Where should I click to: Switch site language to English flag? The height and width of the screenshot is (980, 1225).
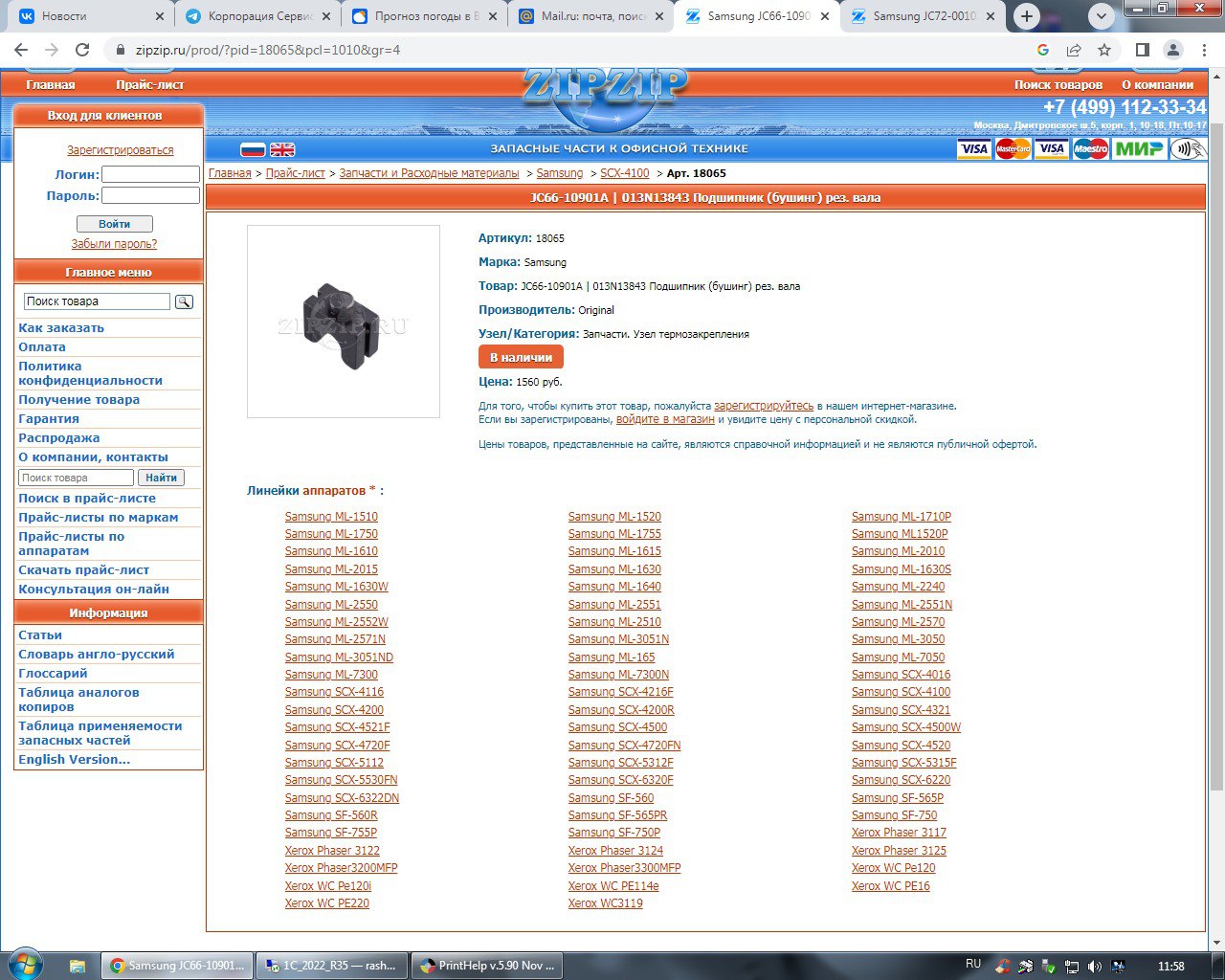(282, 149)
